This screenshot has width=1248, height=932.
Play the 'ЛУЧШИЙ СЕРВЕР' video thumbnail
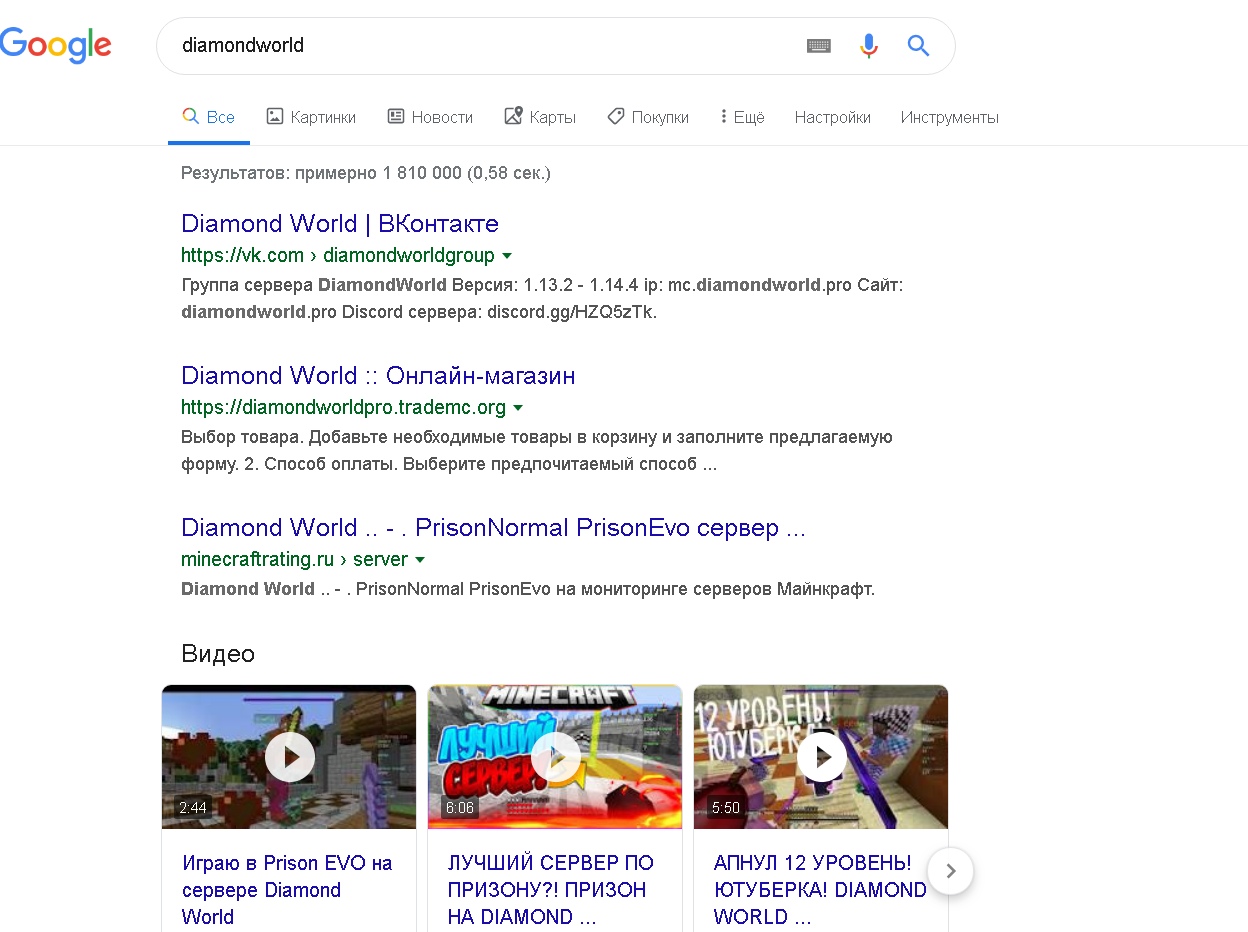pos(555,757)
